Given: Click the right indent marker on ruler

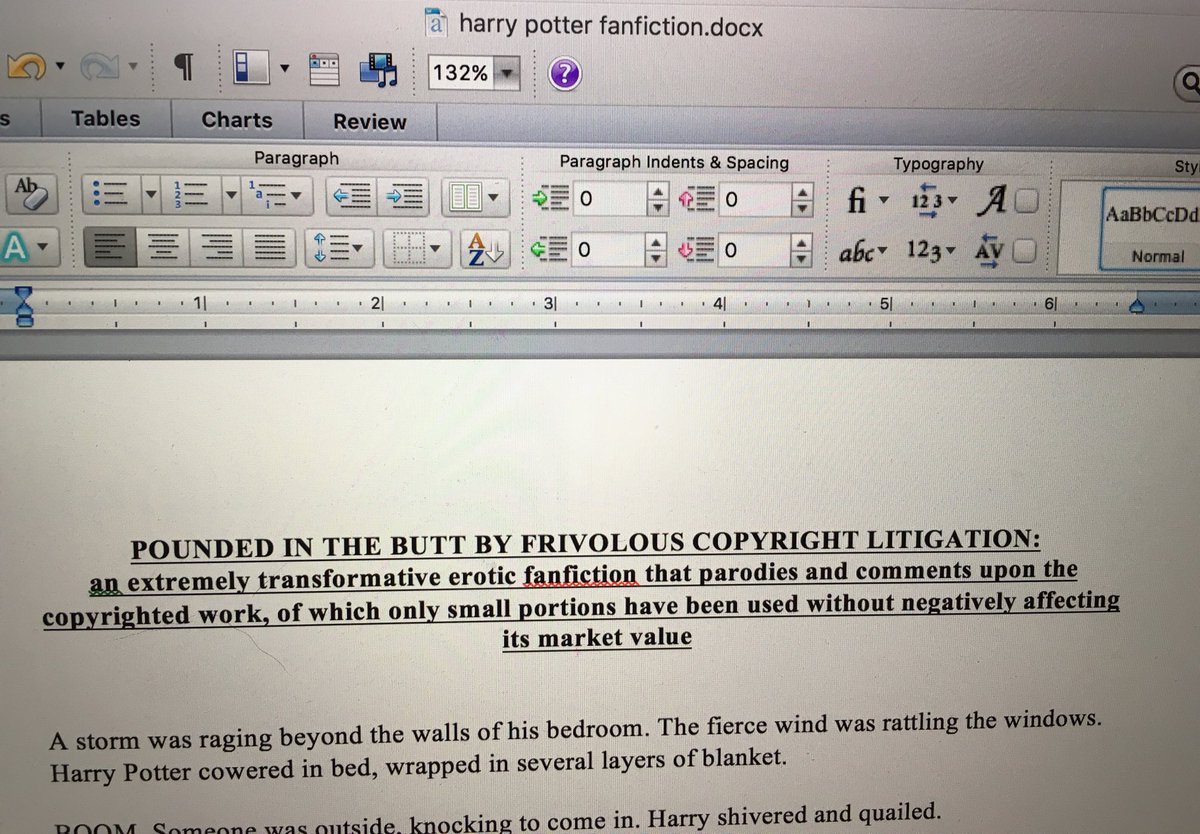Looking at the screenshot, I should click(x=1138, y=304).
